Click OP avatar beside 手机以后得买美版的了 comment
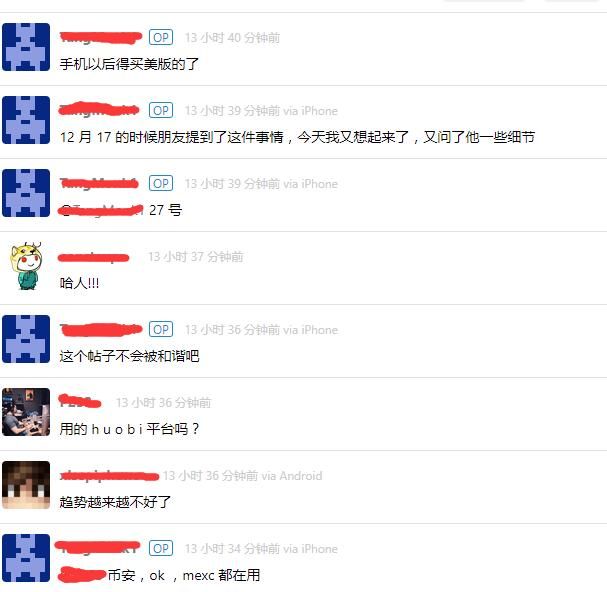 (26, 47)
